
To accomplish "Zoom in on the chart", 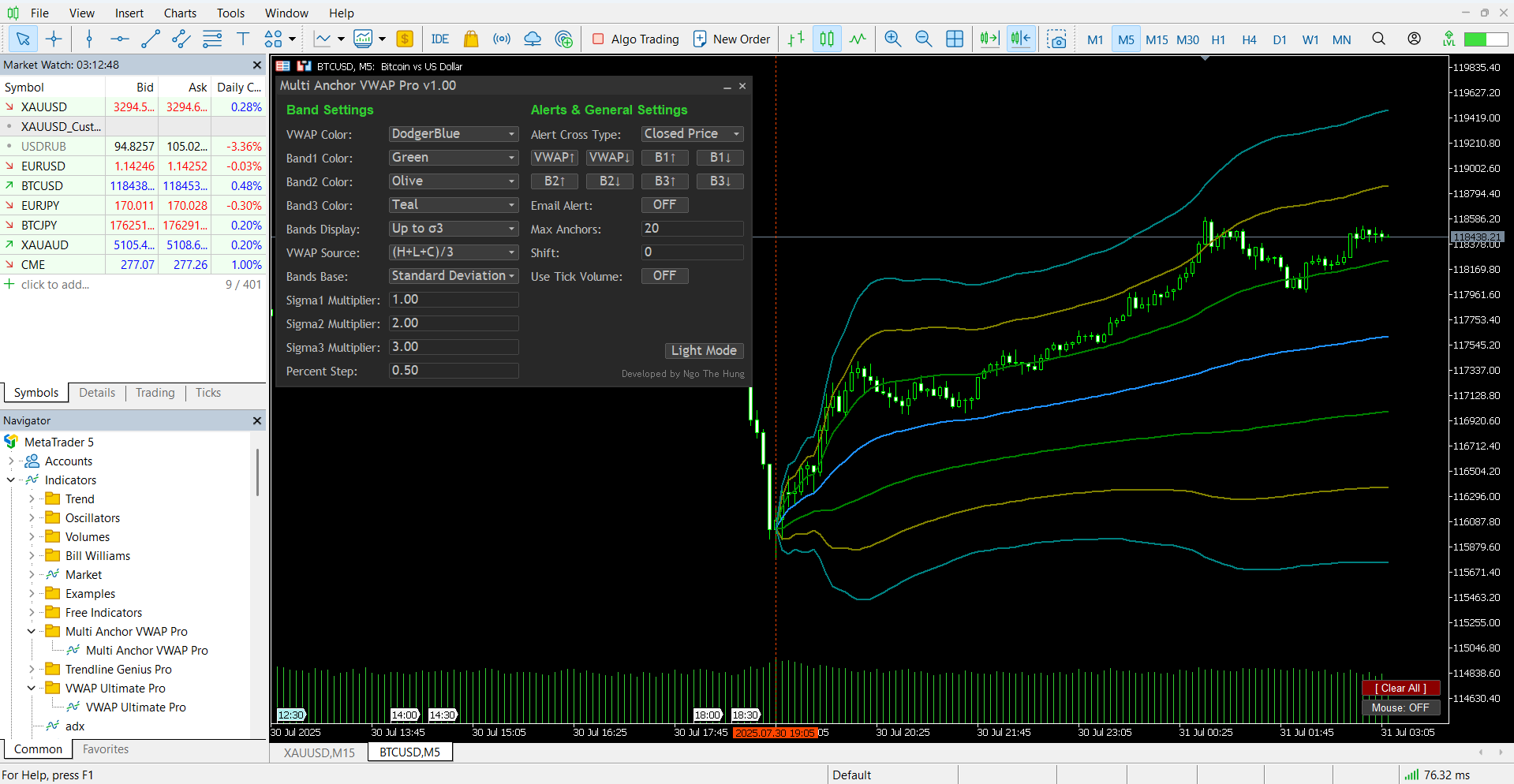I will pyautogui.click(x=892, y=39).
